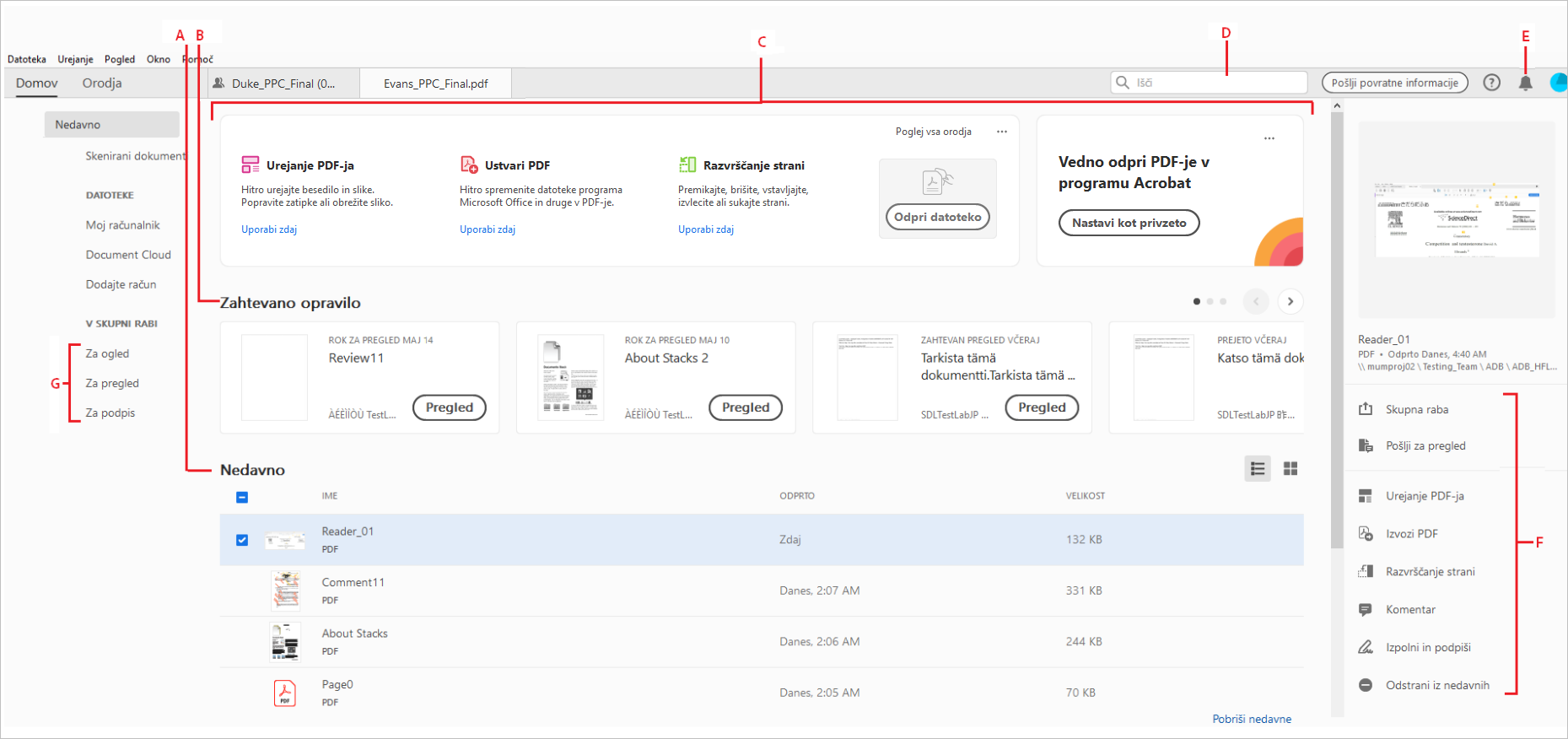This screenshot has height=739, width=1568.
Task: Click the Izvozi PDF icon
Action: click(x=1366, y=533)
